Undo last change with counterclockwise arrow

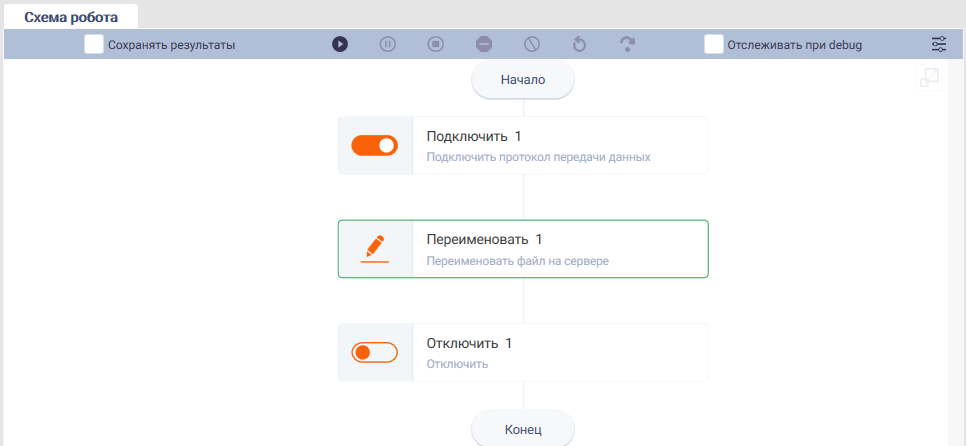(x=579, y=44)
